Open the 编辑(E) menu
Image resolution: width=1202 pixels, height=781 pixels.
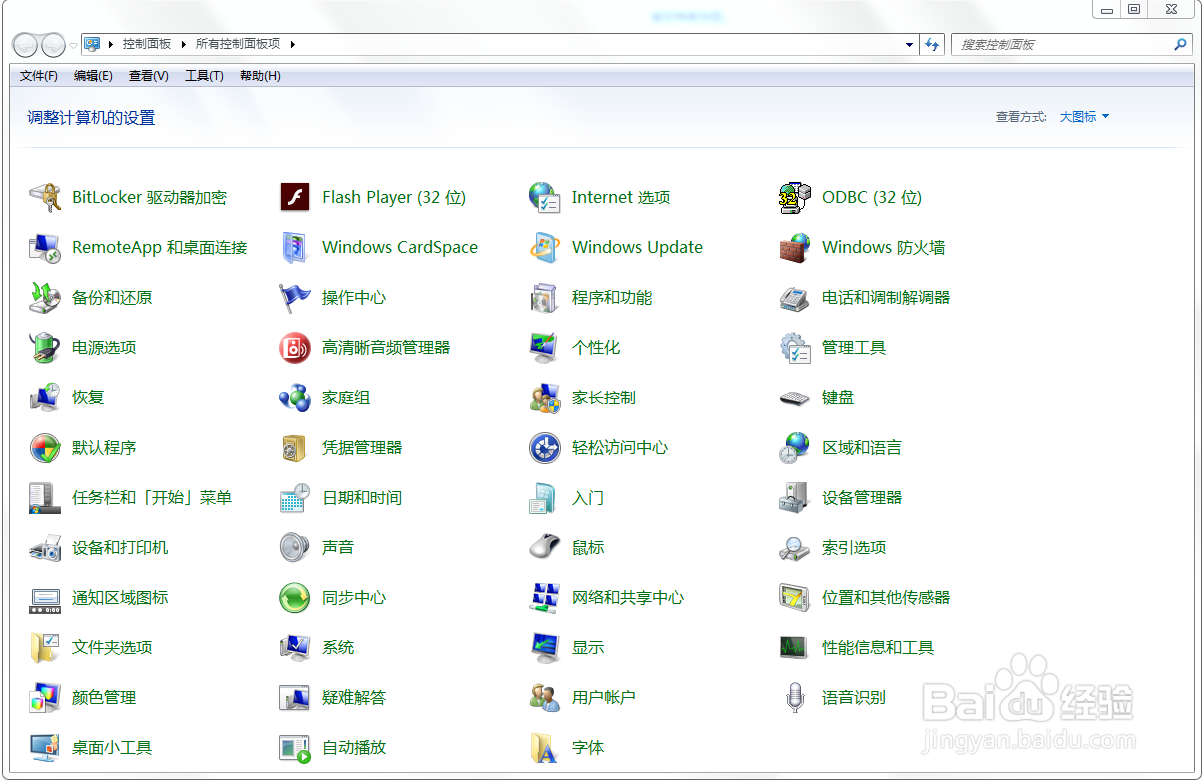click(93, 76)
